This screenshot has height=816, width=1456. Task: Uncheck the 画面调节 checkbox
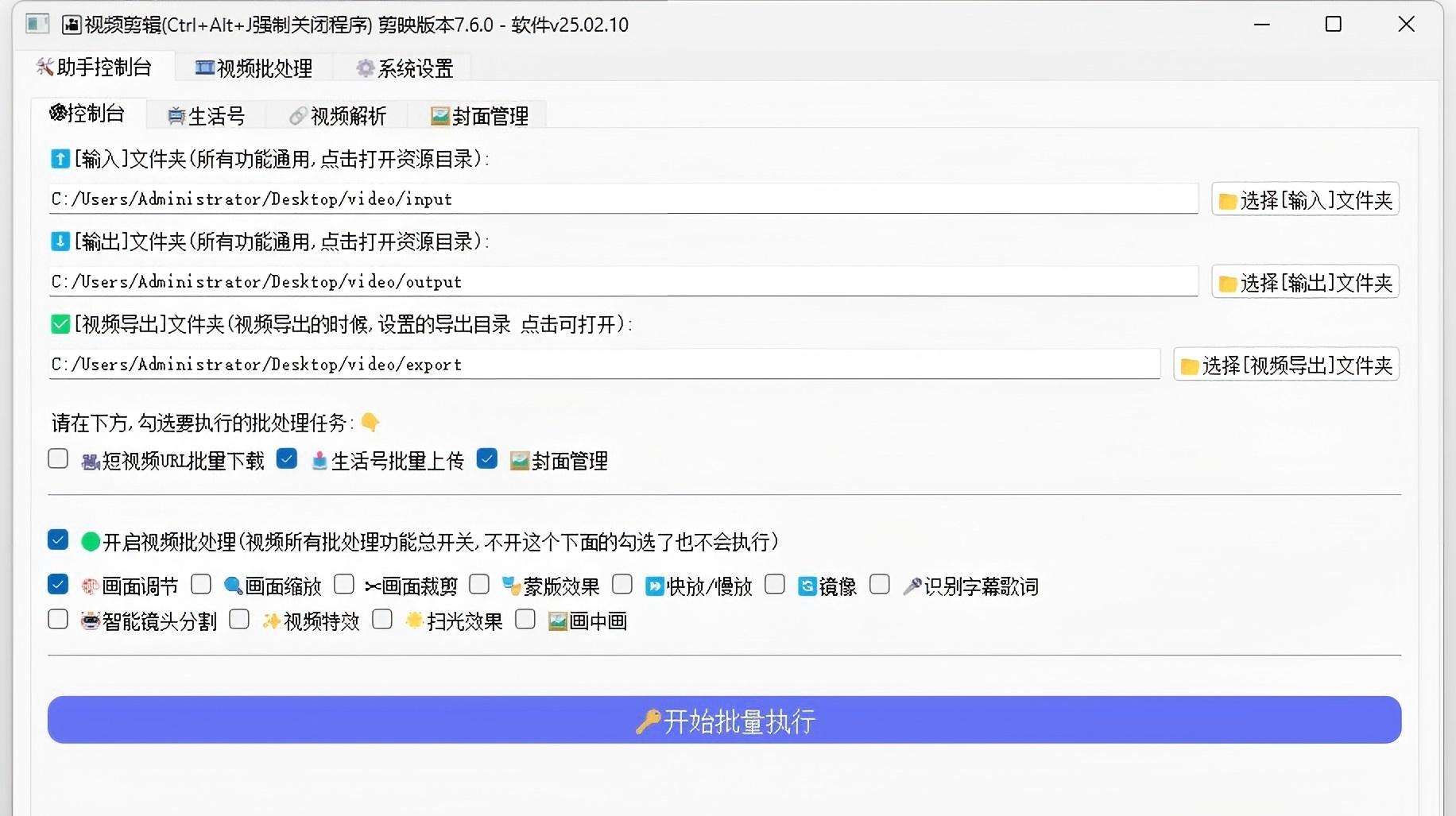(x=58, y=584)
